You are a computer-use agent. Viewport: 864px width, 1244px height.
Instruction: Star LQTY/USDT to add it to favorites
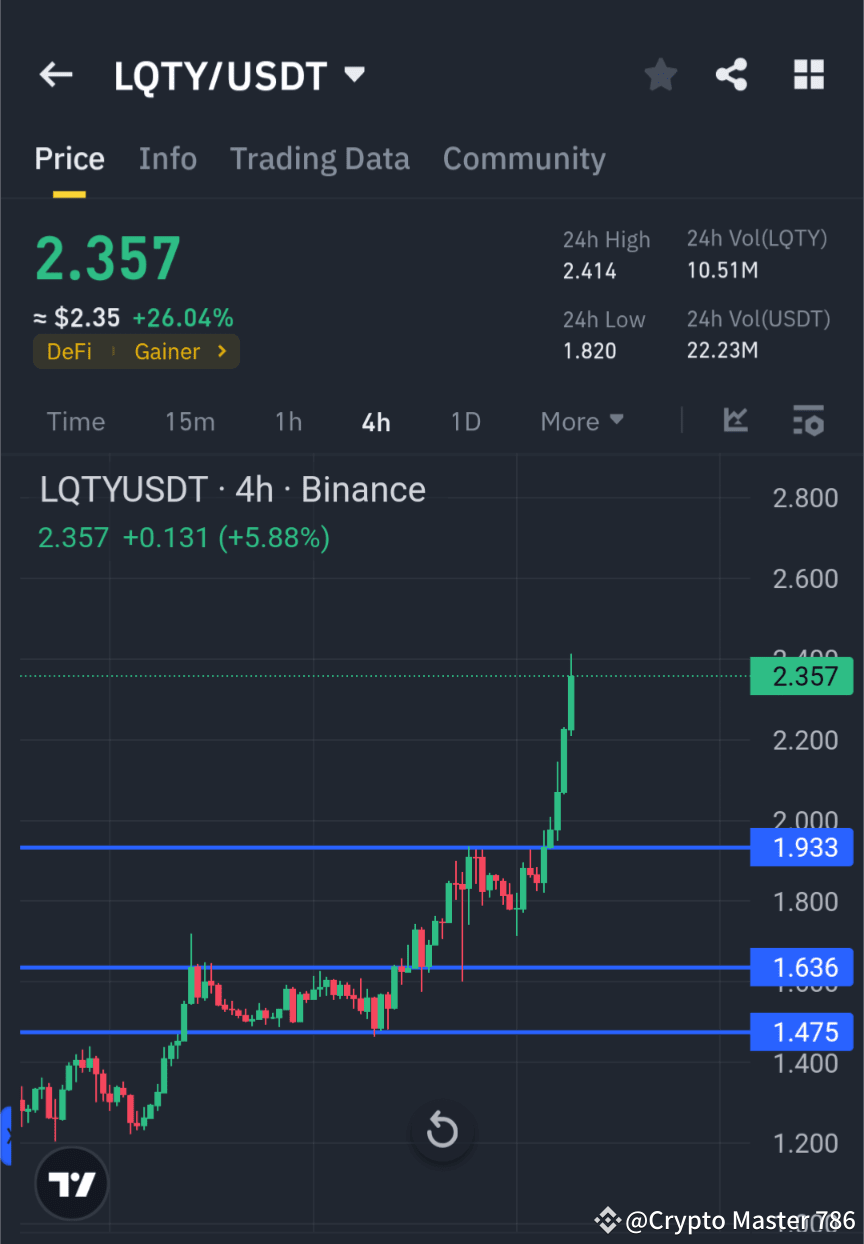(660, 74)
